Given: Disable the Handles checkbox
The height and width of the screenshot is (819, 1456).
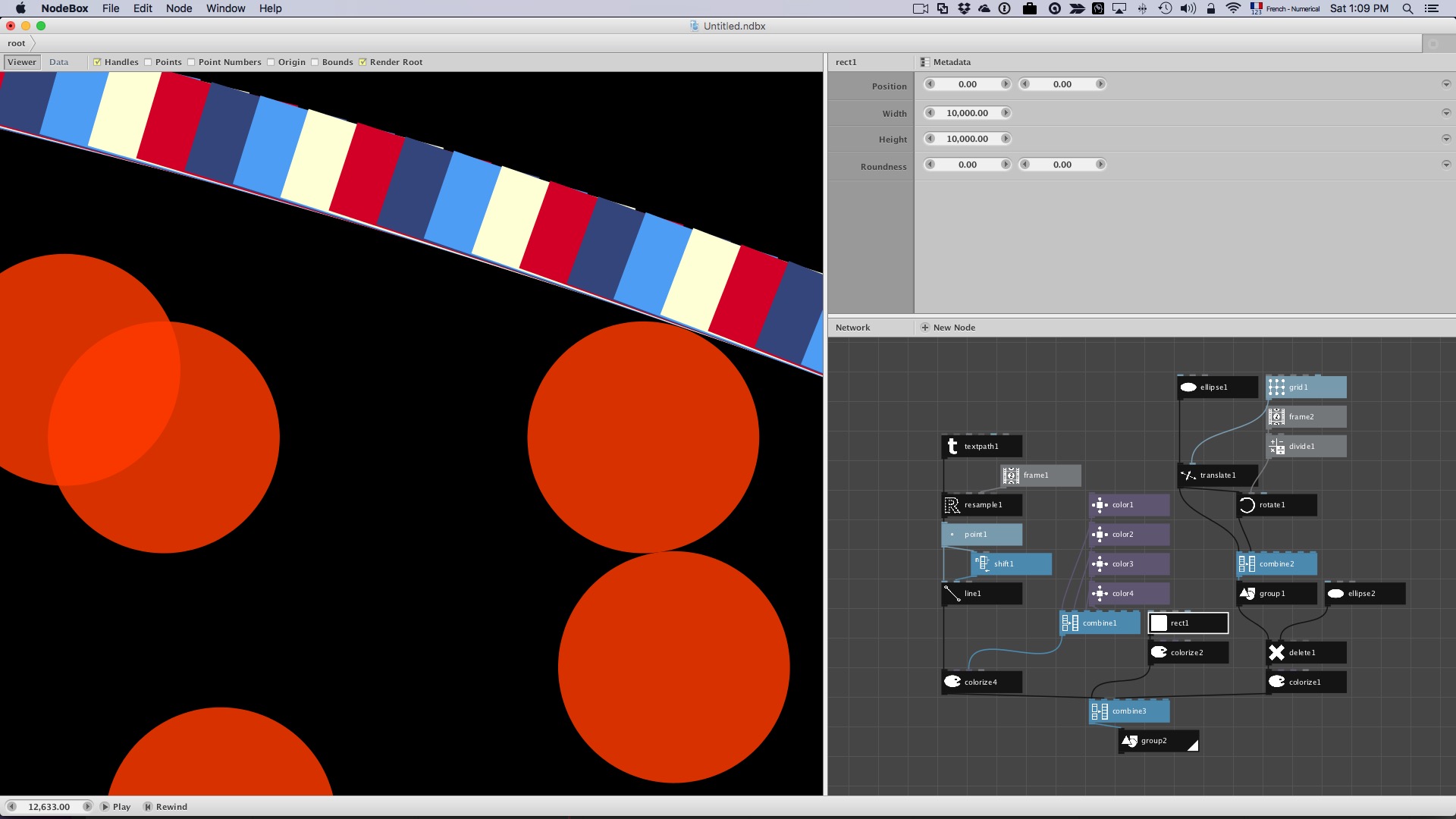Looking at the screenshot, I should coord(97,62).
